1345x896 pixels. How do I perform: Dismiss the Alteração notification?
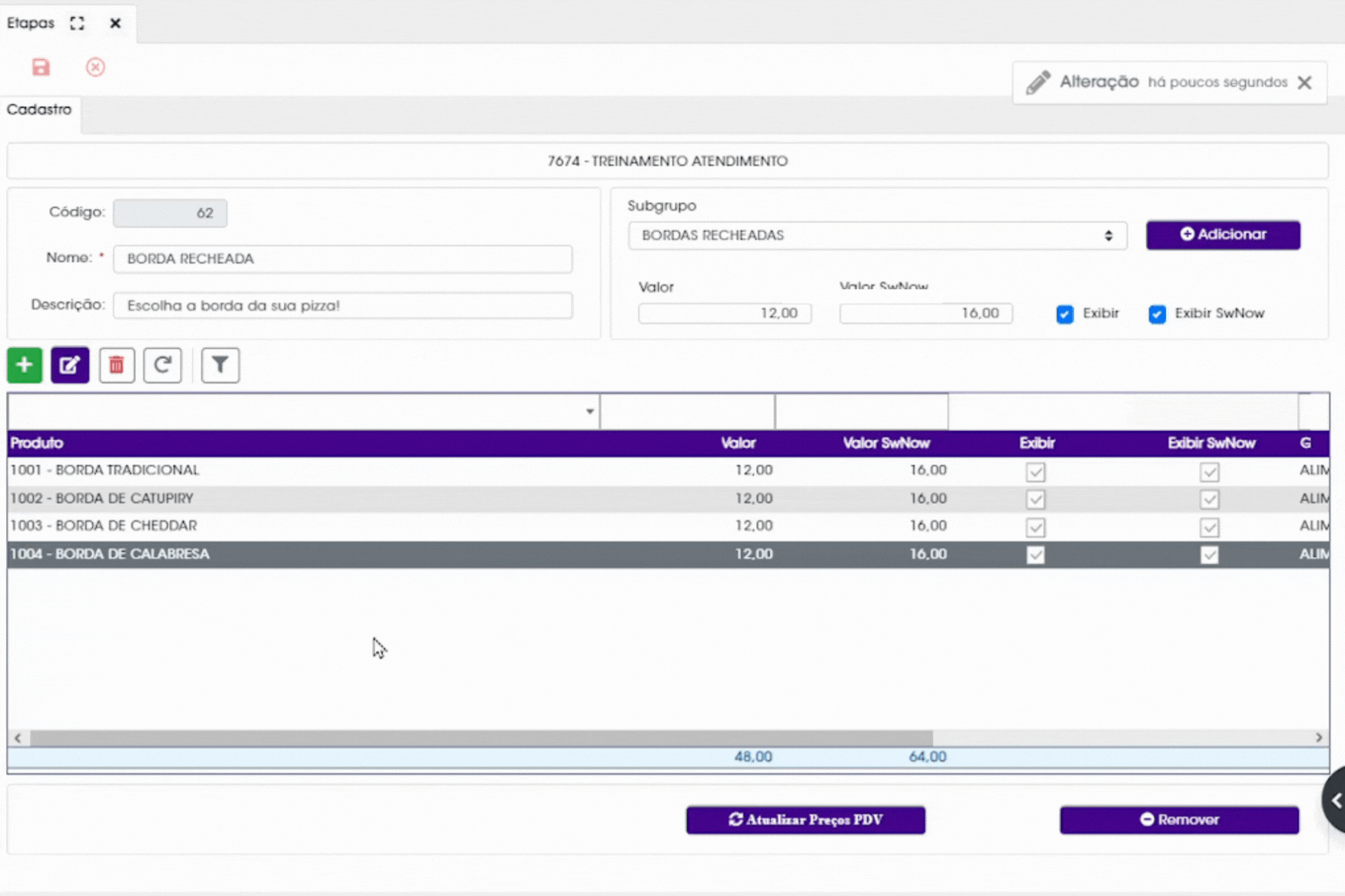1304,82
